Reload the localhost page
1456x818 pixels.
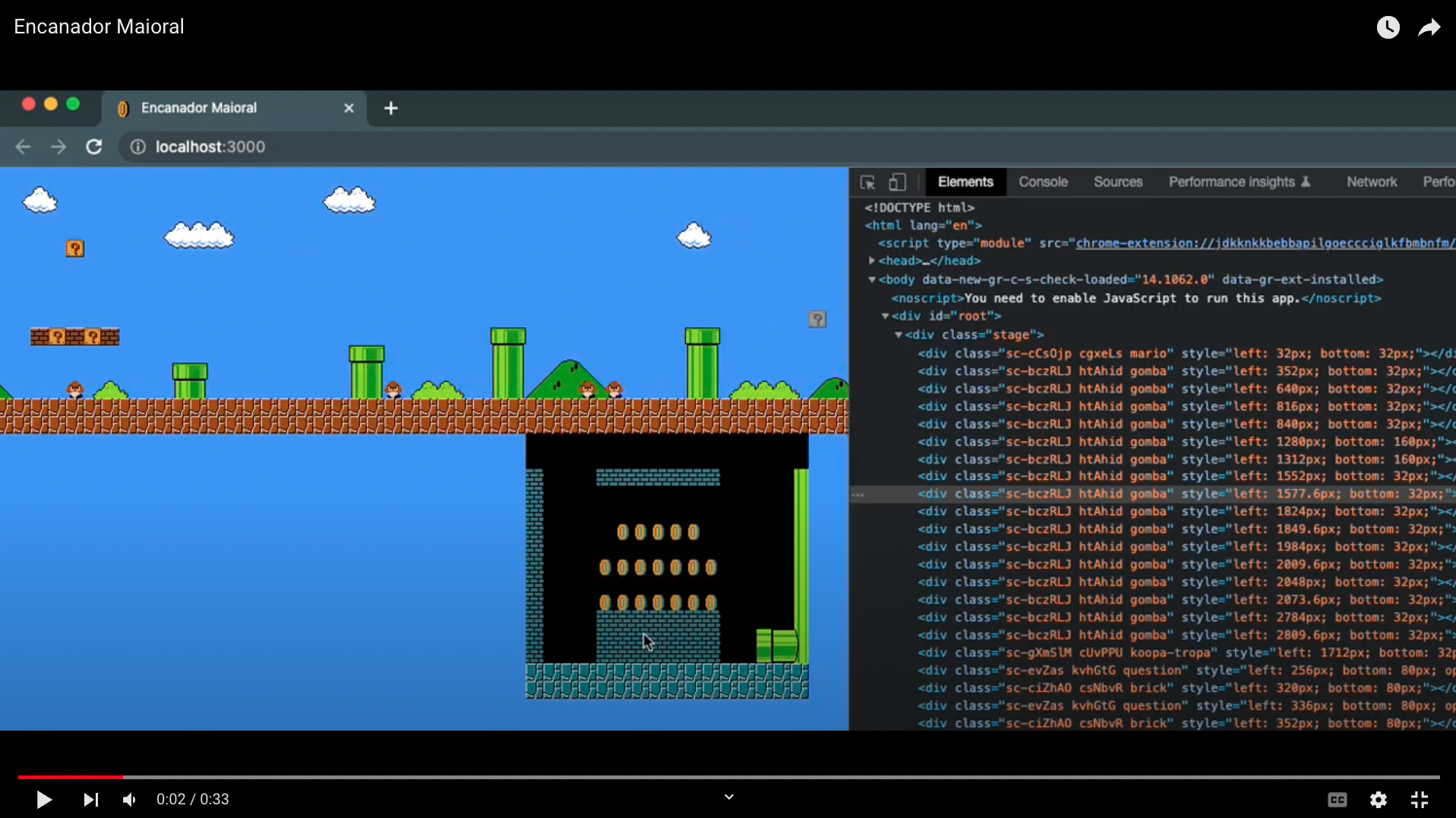[93, 147]
